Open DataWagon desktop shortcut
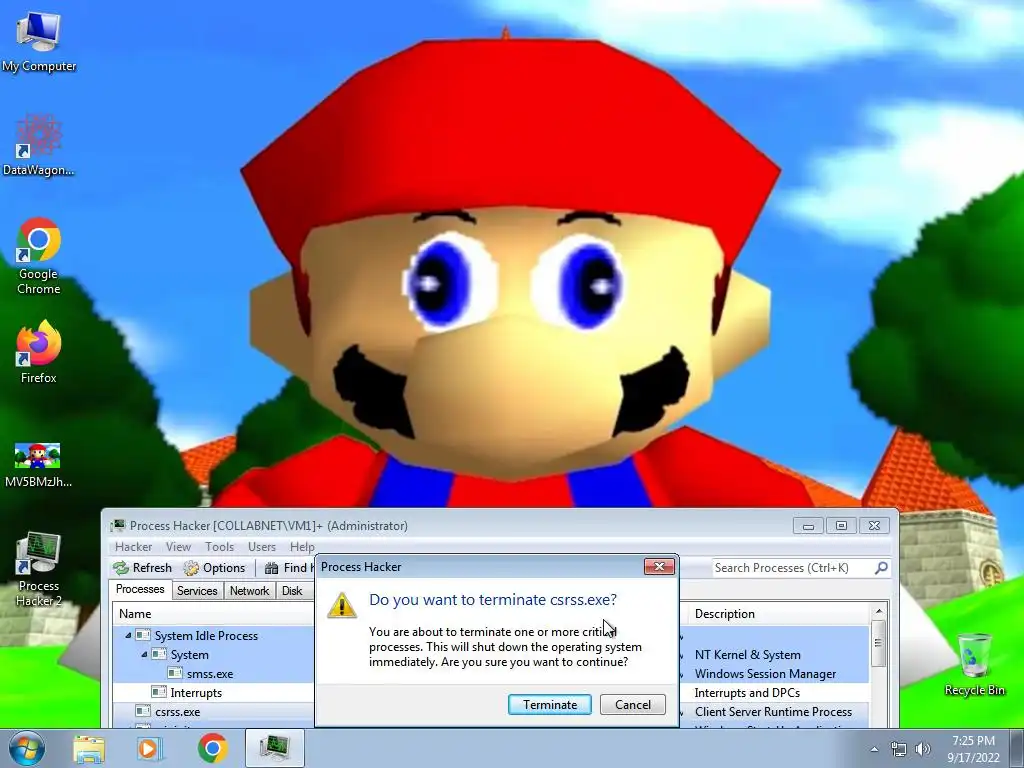Screen dimensions: 1024x768 [39, 145]
